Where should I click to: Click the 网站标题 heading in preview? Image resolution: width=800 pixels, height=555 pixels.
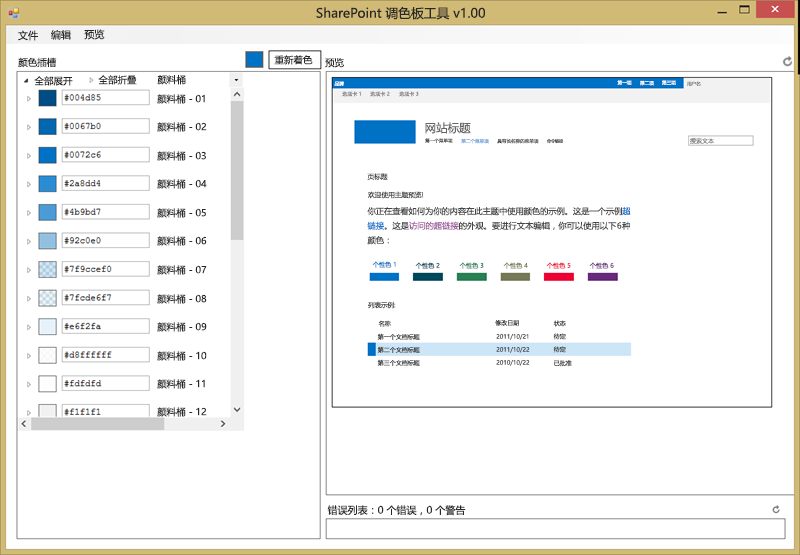click(x=447, y=128)
